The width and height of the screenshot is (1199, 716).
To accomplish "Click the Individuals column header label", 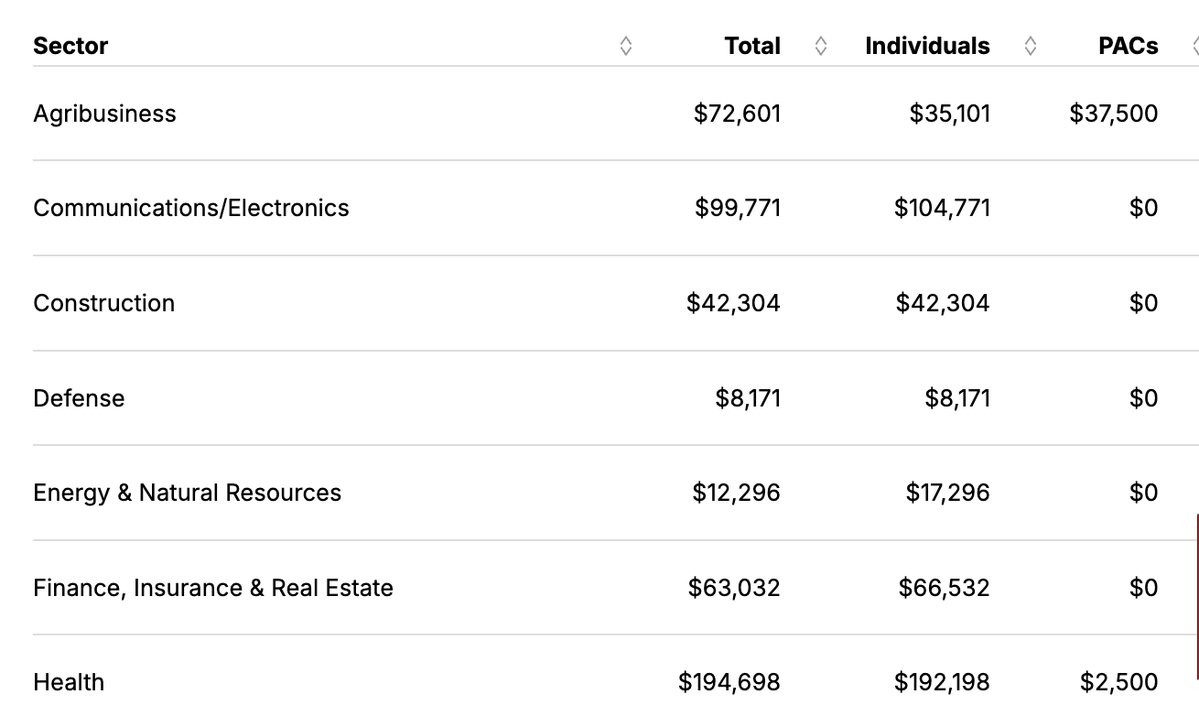I will (x=927, y=46).
